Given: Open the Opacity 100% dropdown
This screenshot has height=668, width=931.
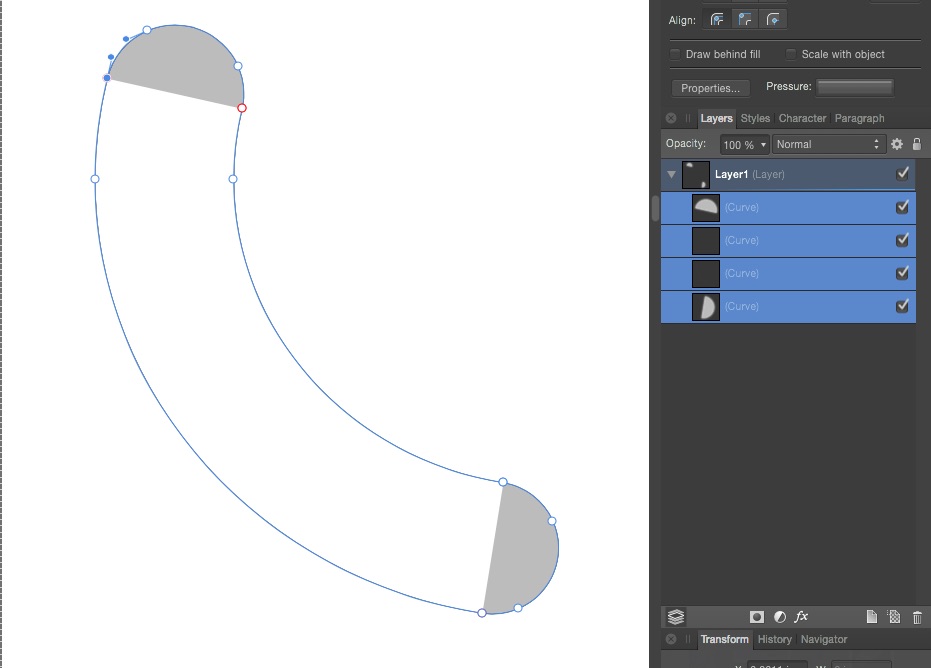Looking at the screenshot, I should tap(745, 145).
